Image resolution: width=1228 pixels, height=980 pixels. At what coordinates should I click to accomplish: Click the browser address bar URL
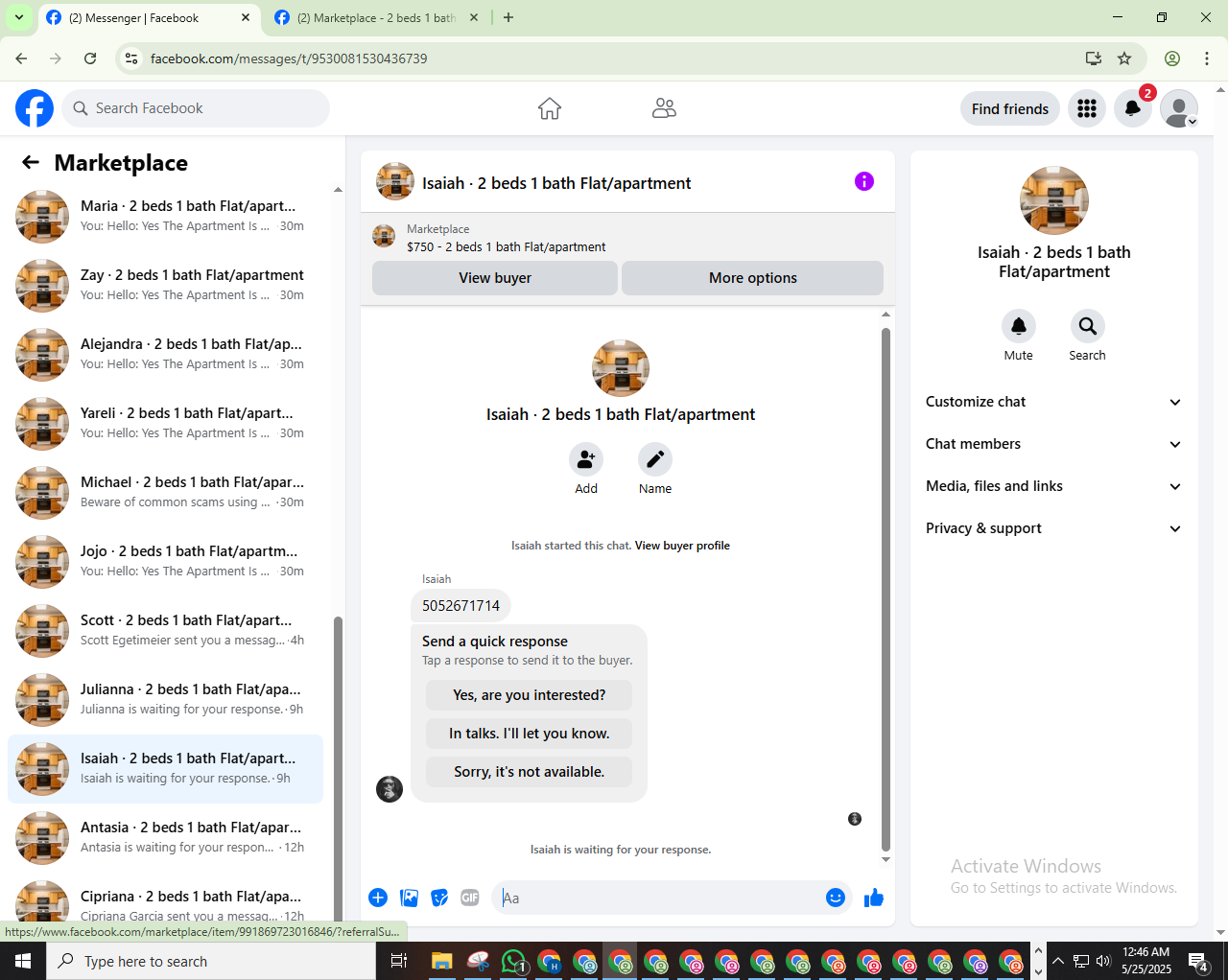[289, 58]
